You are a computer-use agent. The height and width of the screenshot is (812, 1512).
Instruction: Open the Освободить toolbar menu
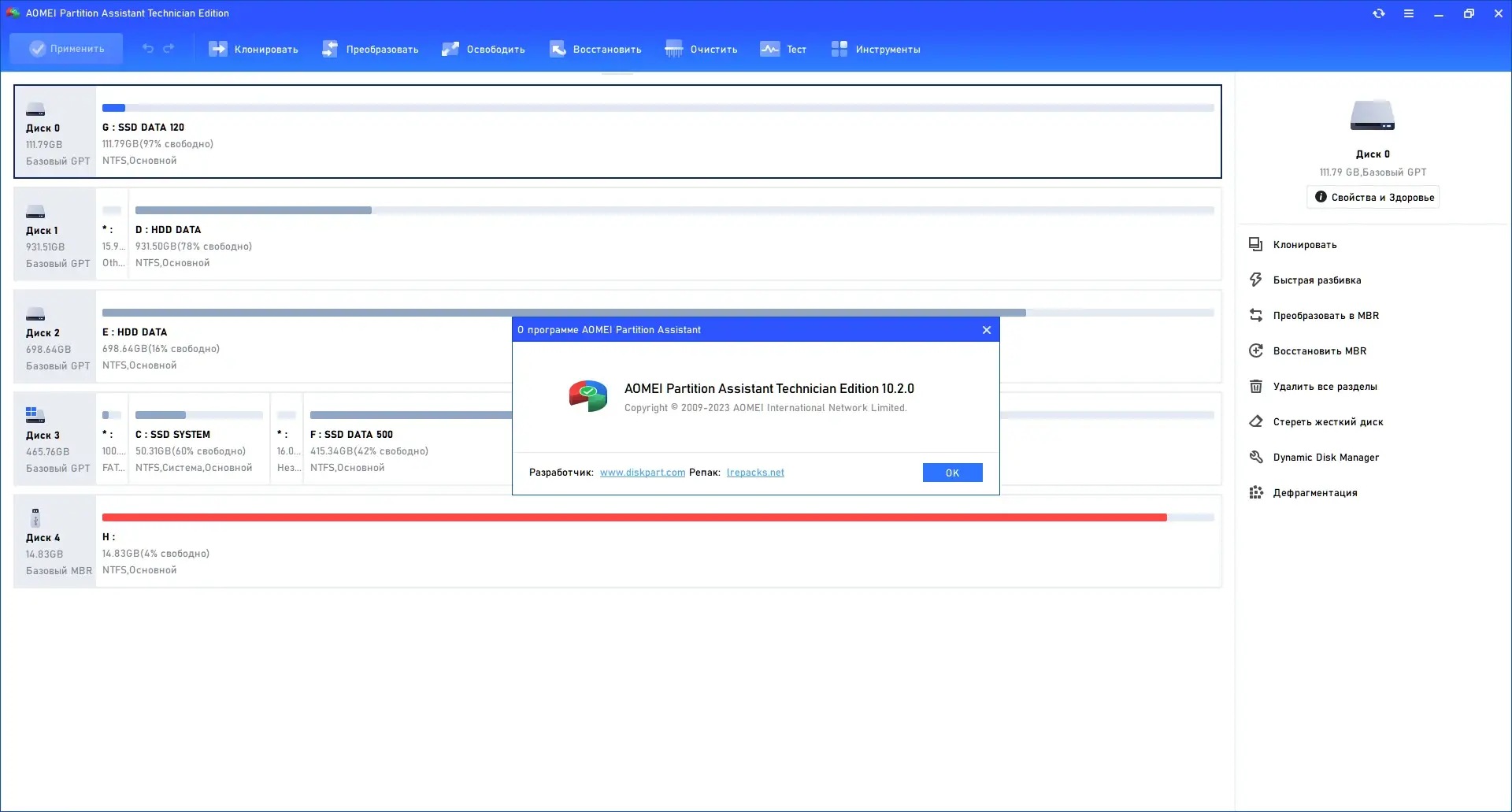pyautogui.click(x=483, y=49)
